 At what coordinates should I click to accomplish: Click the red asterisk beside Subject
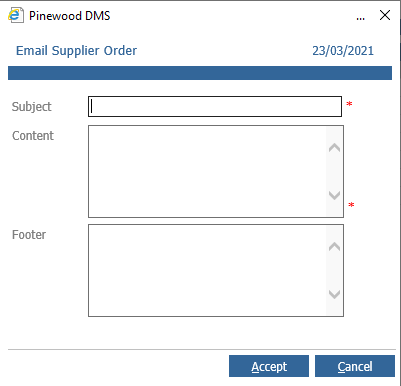click(349, 104)
